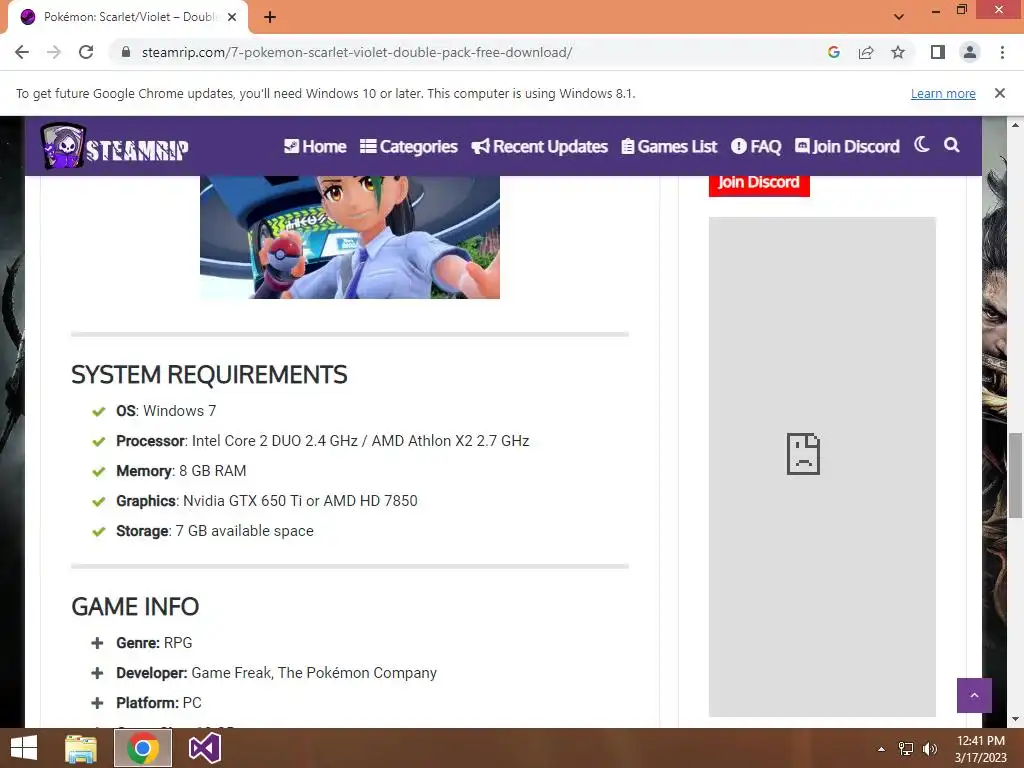This screenshot has width=1024, height=768.
Task: Click 'Genre: RPG' text
Action: click(154, 643)
